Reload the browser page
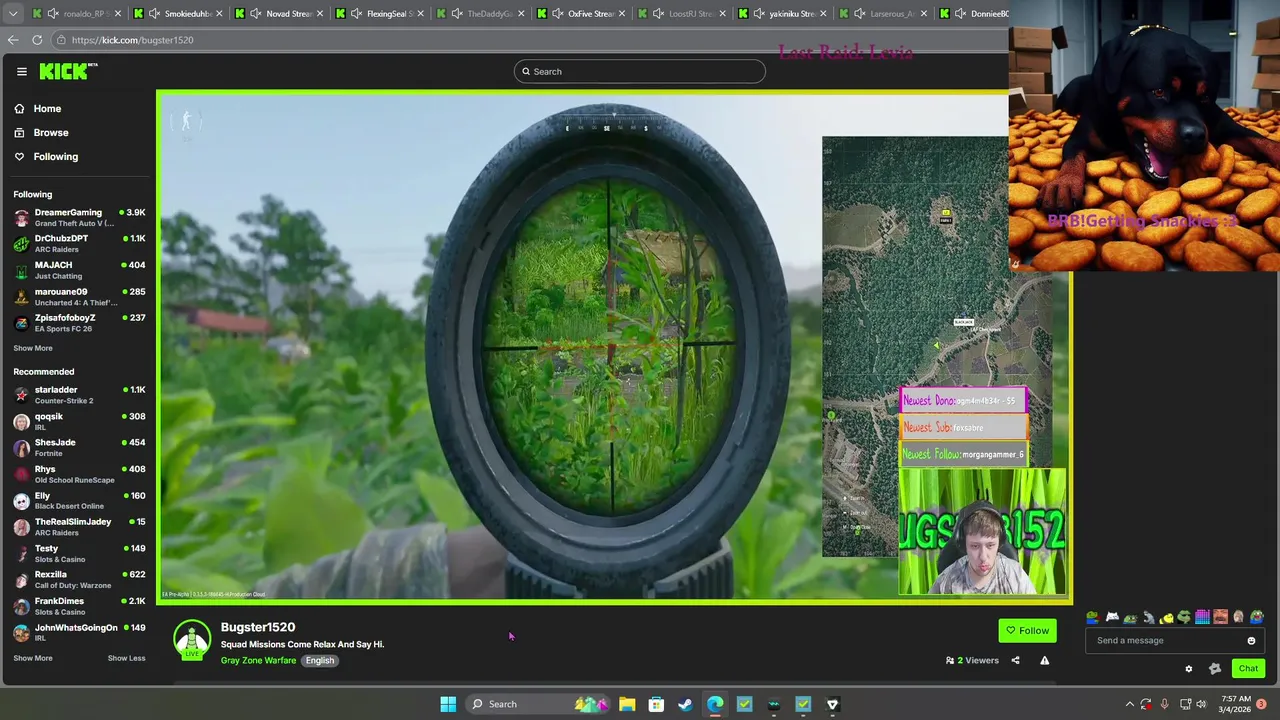Screen dimensions: 1280x720 pos(37,40)
